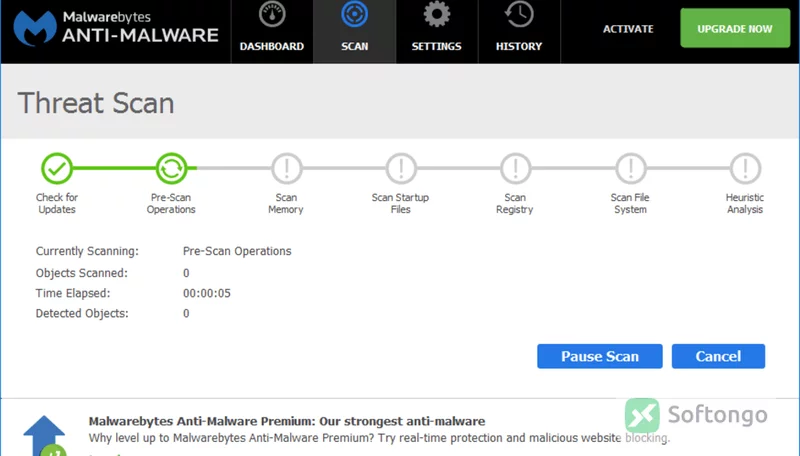Click the 'Scan Registry' step label

point(515,204)
